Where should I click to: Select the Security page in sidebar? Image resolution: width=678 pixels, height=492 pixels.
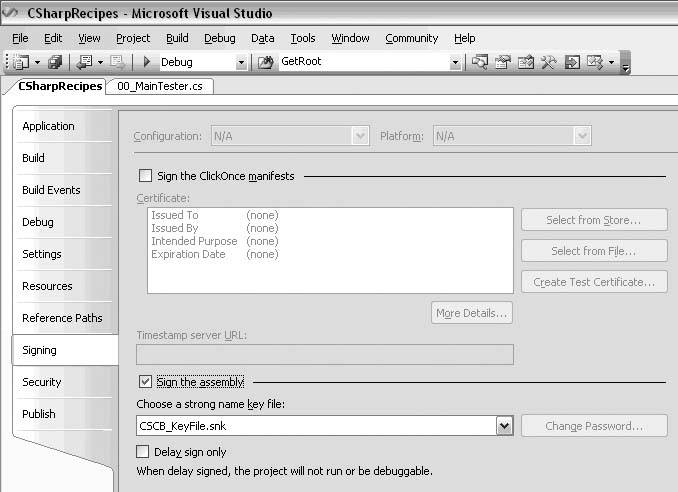[x=42, y=382]
